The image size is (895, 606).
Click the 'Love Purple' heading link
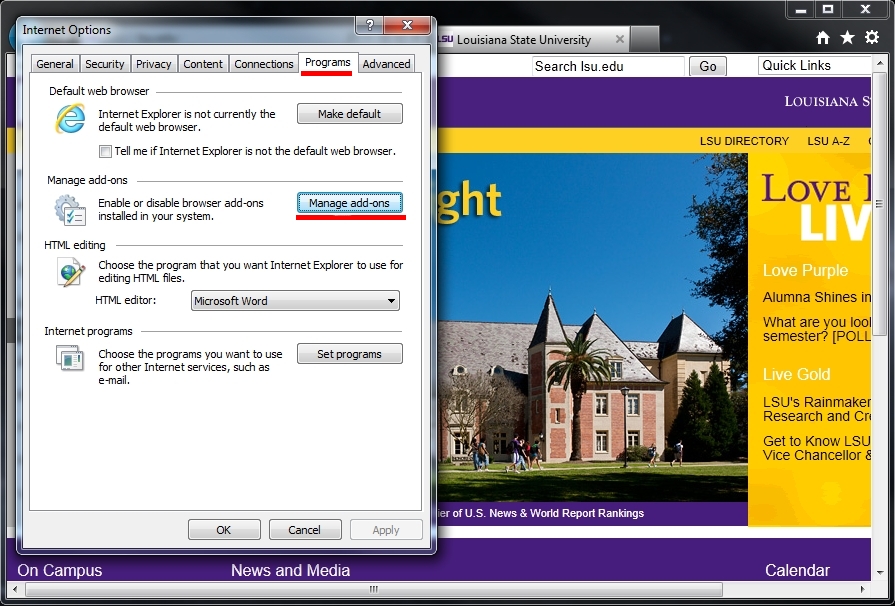[805, 270]
